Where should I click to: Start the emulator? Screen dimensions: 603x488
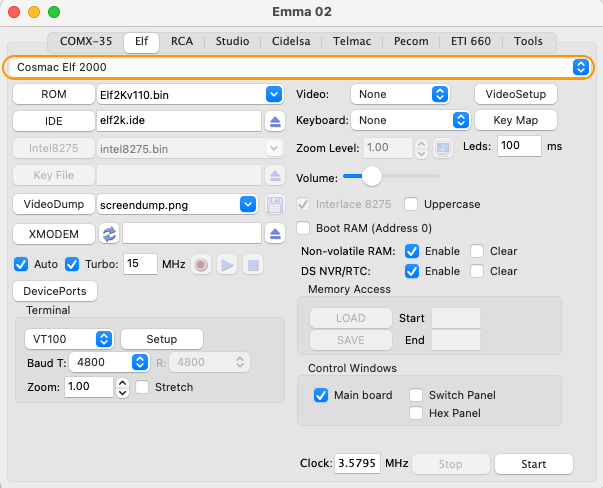coord(534,464)
